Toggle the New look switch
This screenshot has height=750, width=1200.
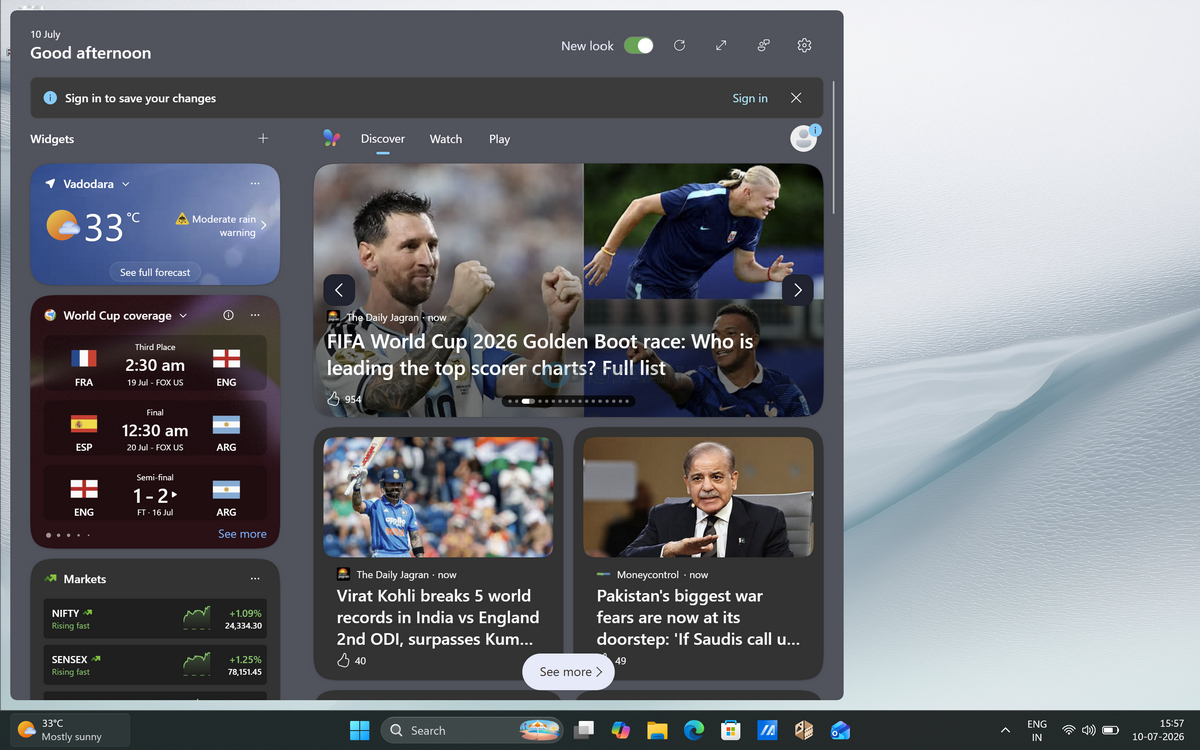[x=638, y=46]
